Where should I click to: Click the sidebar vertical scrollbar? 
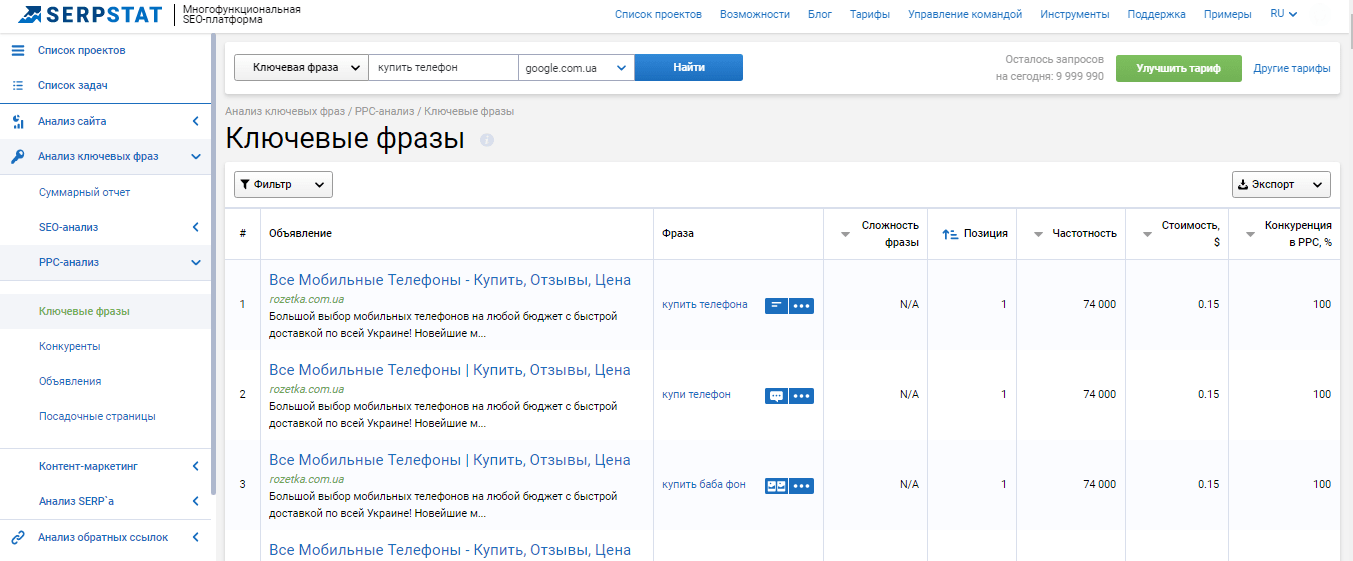[x=213, y=265]
